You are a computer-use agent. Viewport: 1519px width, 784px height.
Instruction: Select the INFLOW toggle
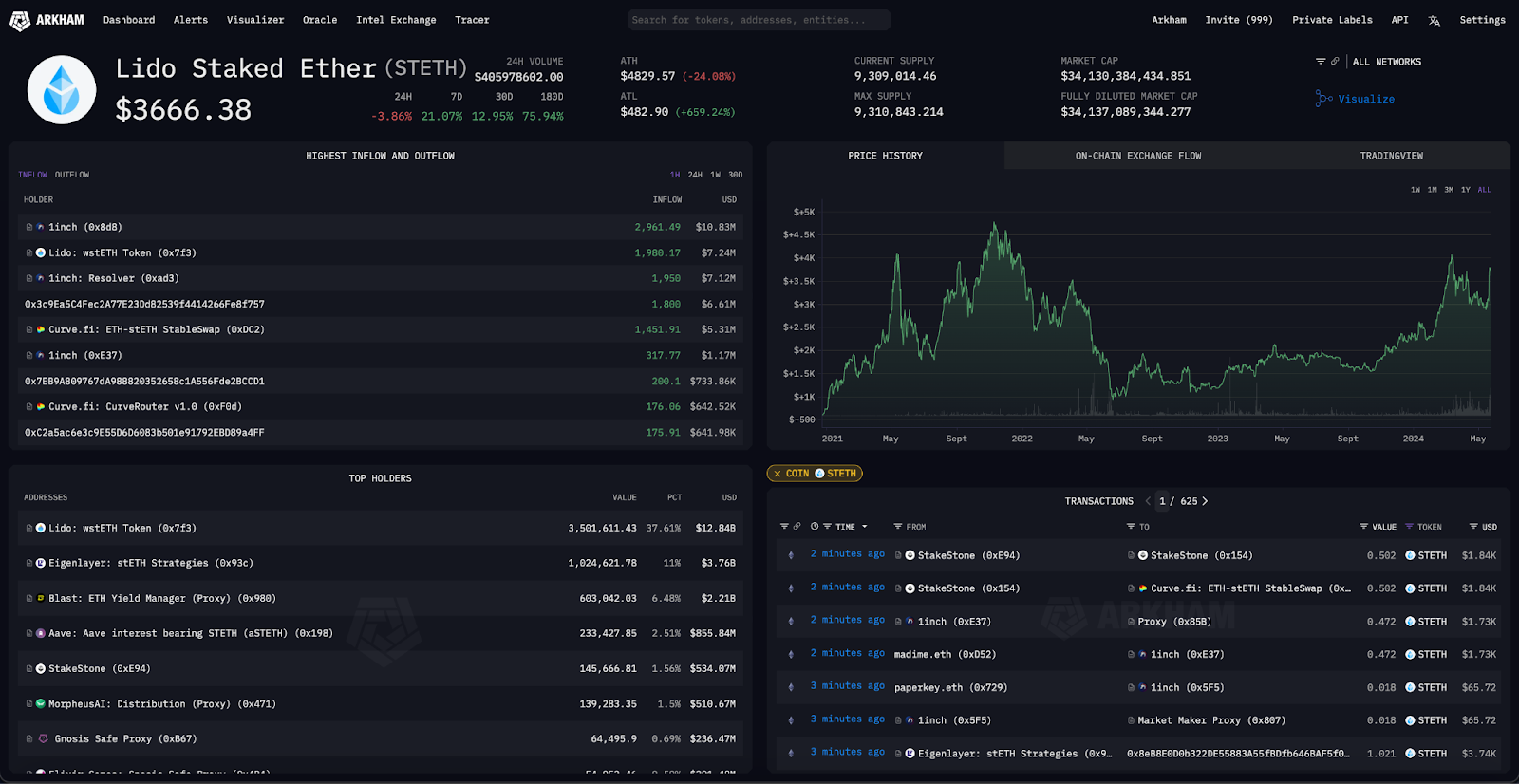click(x=32, y=176)
